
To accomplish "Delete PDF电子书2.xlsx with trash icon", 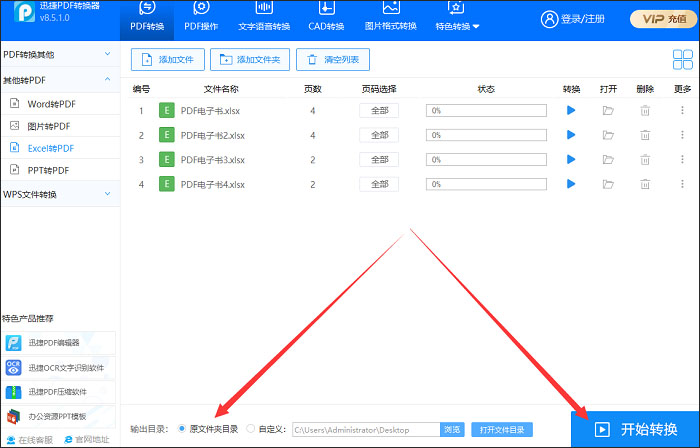I will click(645, 135).
